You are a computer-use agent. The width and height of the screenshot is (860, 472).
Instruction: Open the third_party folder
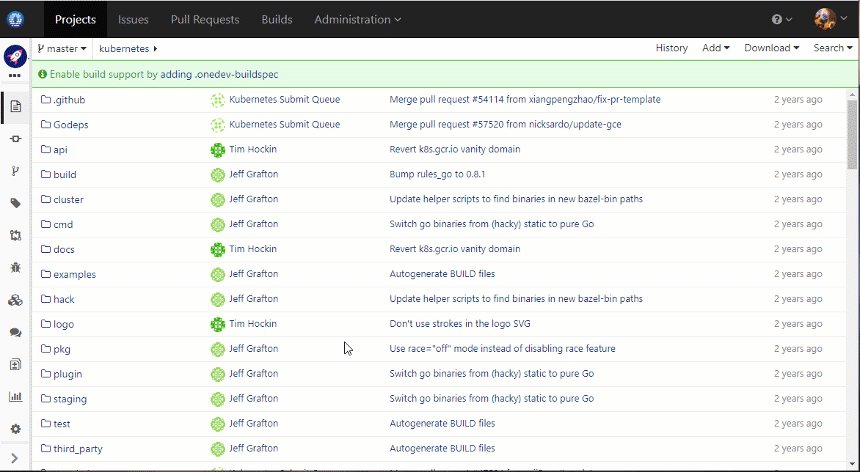78,449
